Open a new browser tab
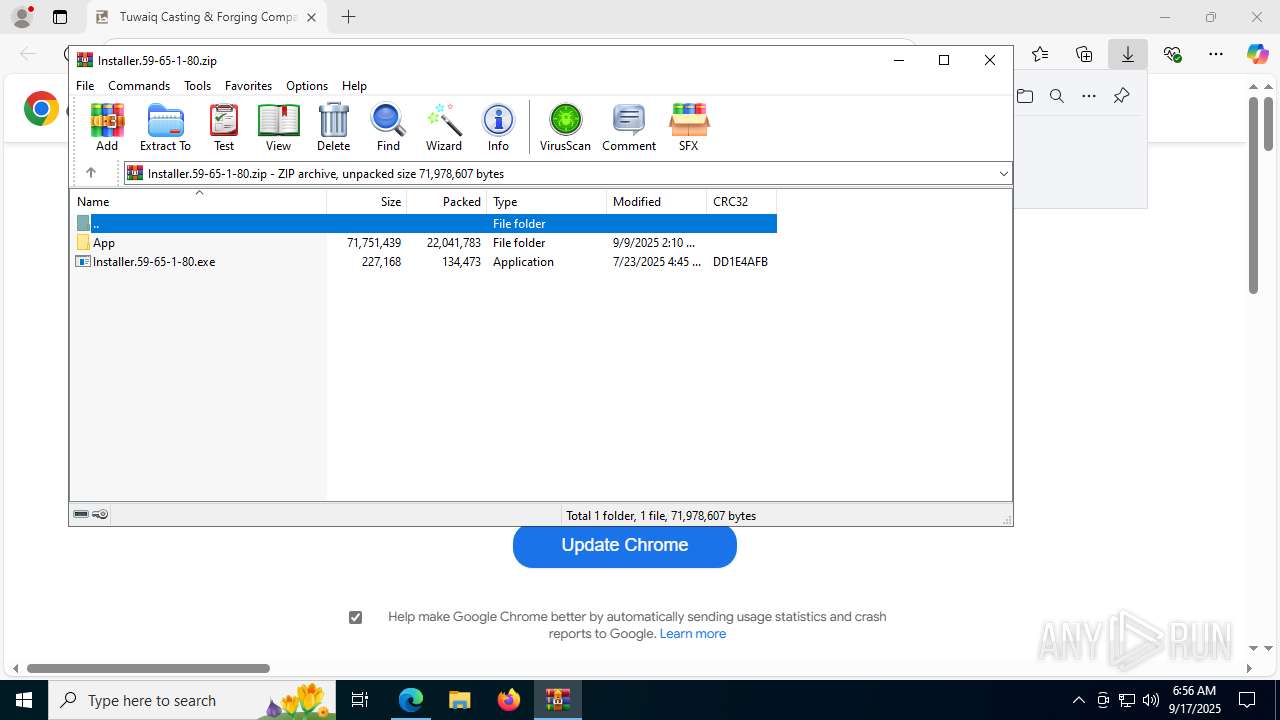1280x720 pixels. 348,17
